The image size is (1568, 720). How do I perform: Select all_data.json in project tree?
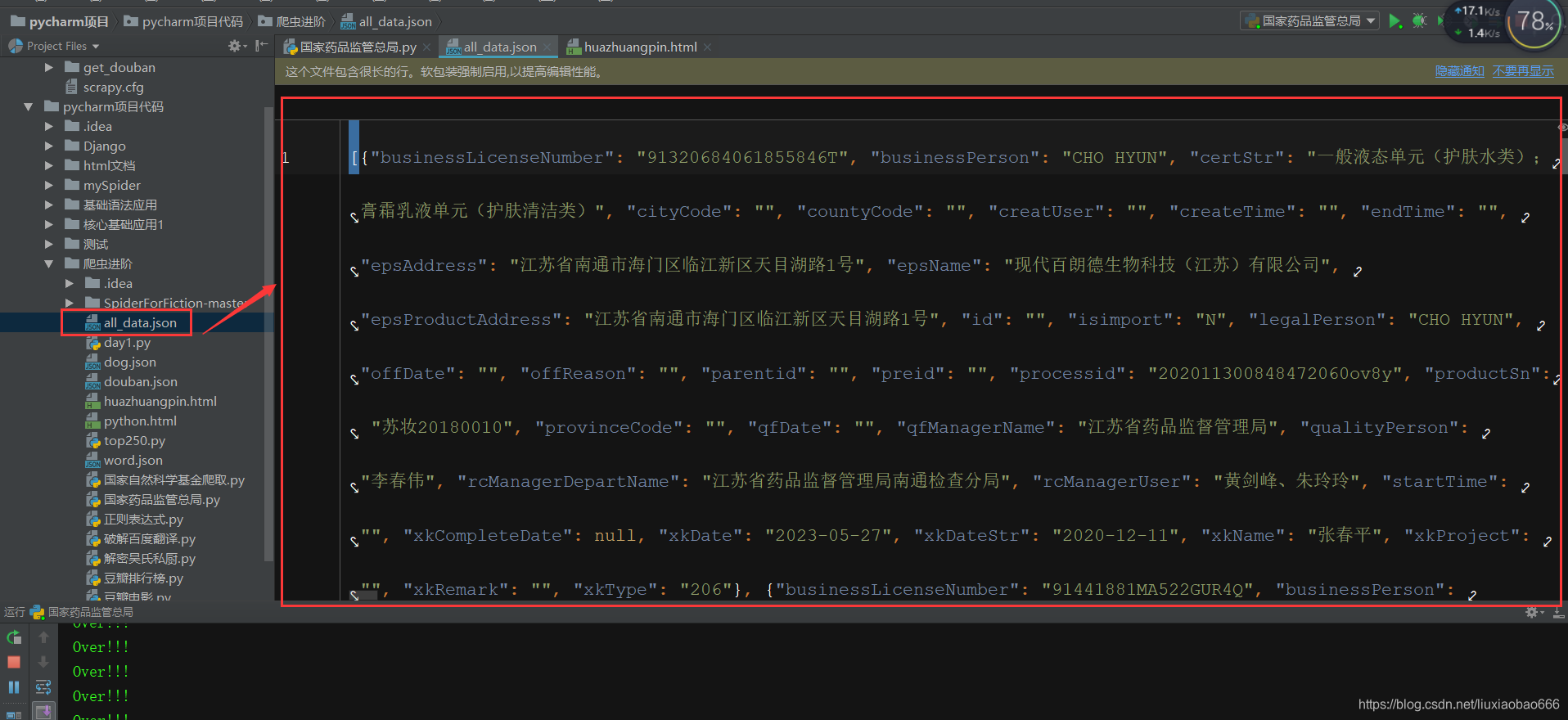coord(131,322)
